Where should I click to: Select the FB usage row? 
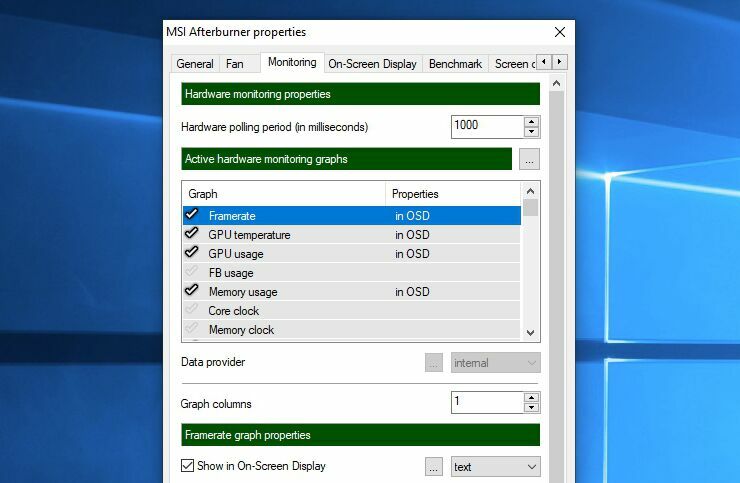pos(352,273)
